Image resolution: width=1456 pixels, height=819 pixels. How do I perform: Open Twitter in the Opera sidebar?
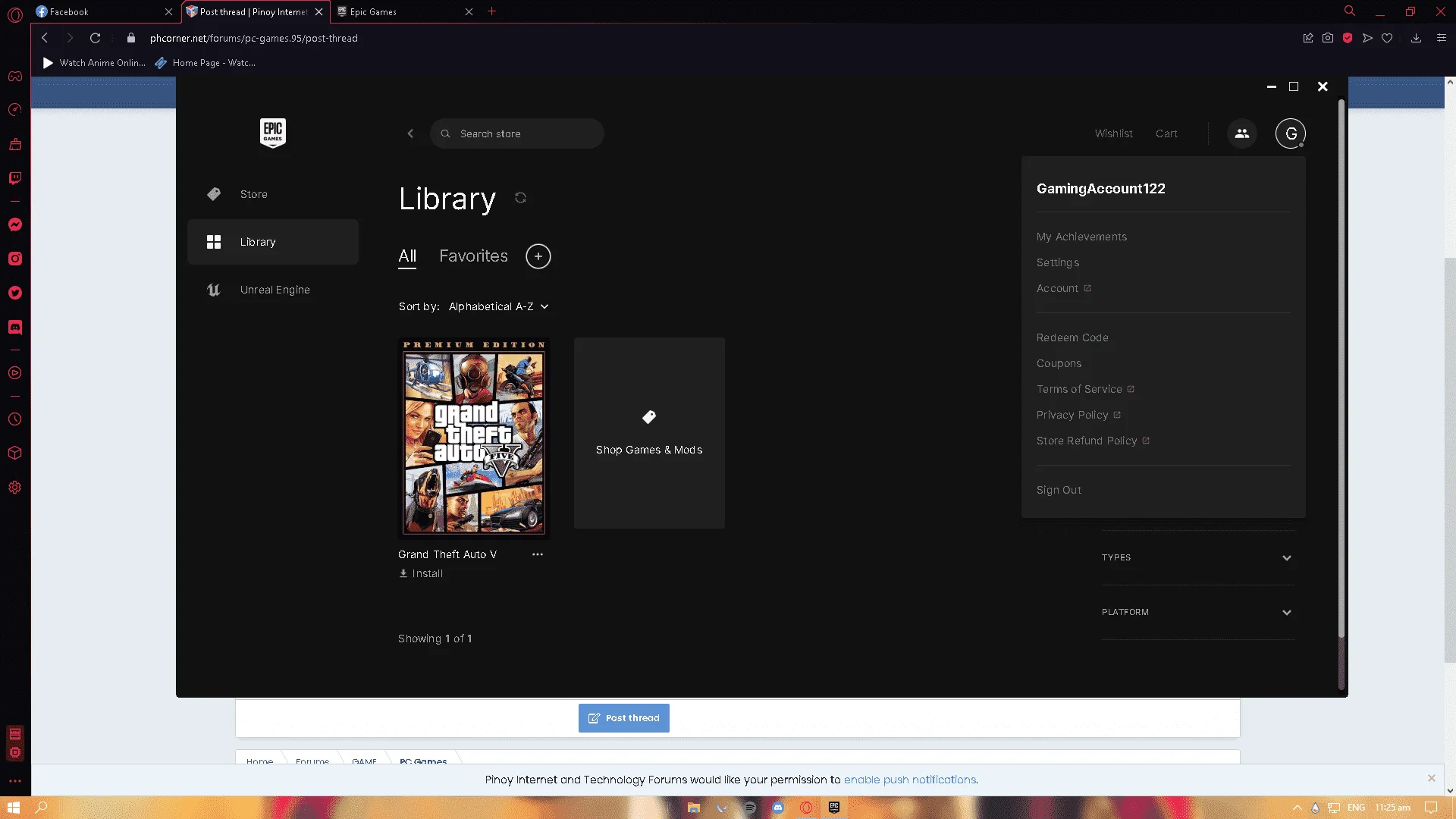point(15,293)
